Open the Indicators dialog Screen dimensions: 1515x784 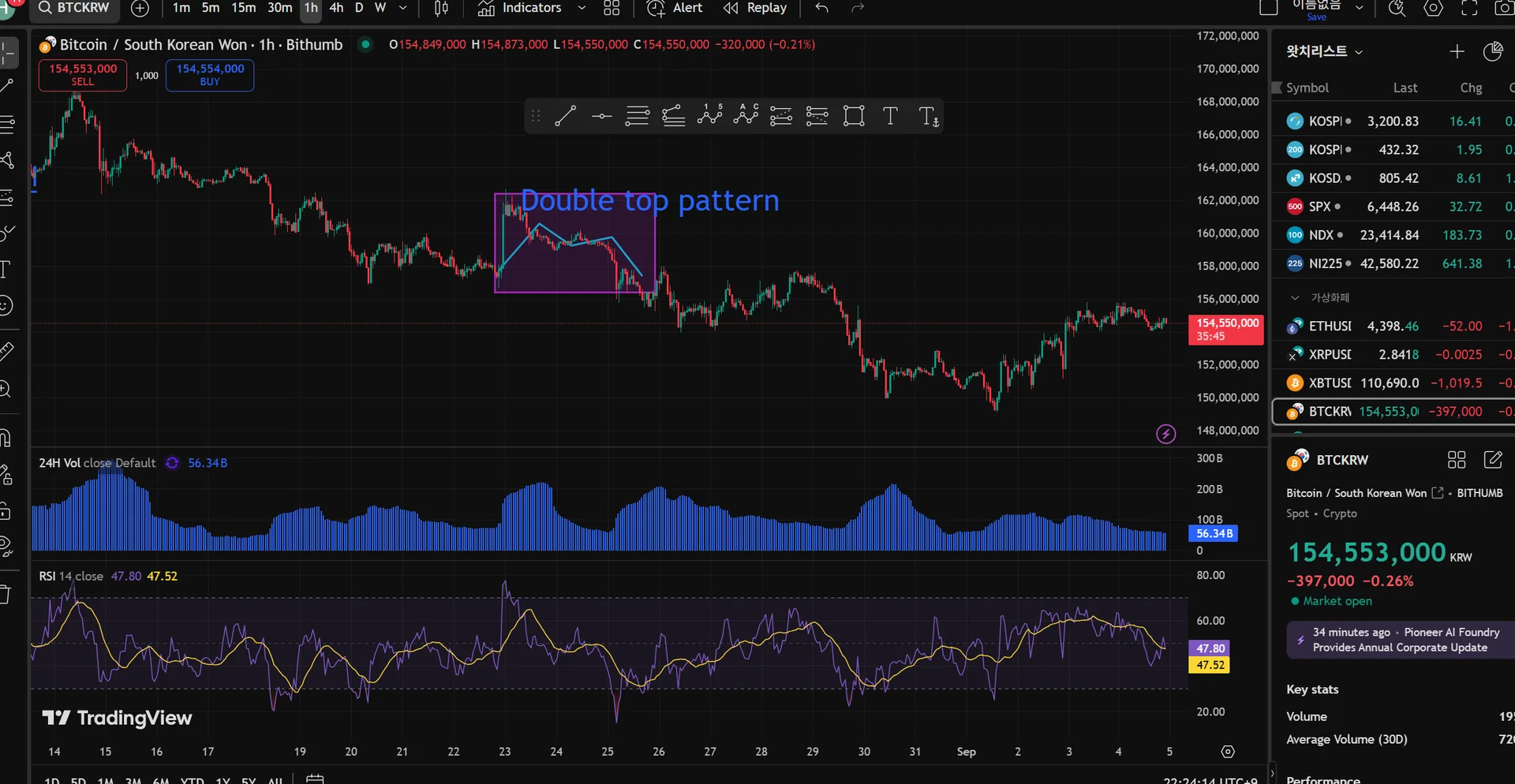tap(520, 8)
